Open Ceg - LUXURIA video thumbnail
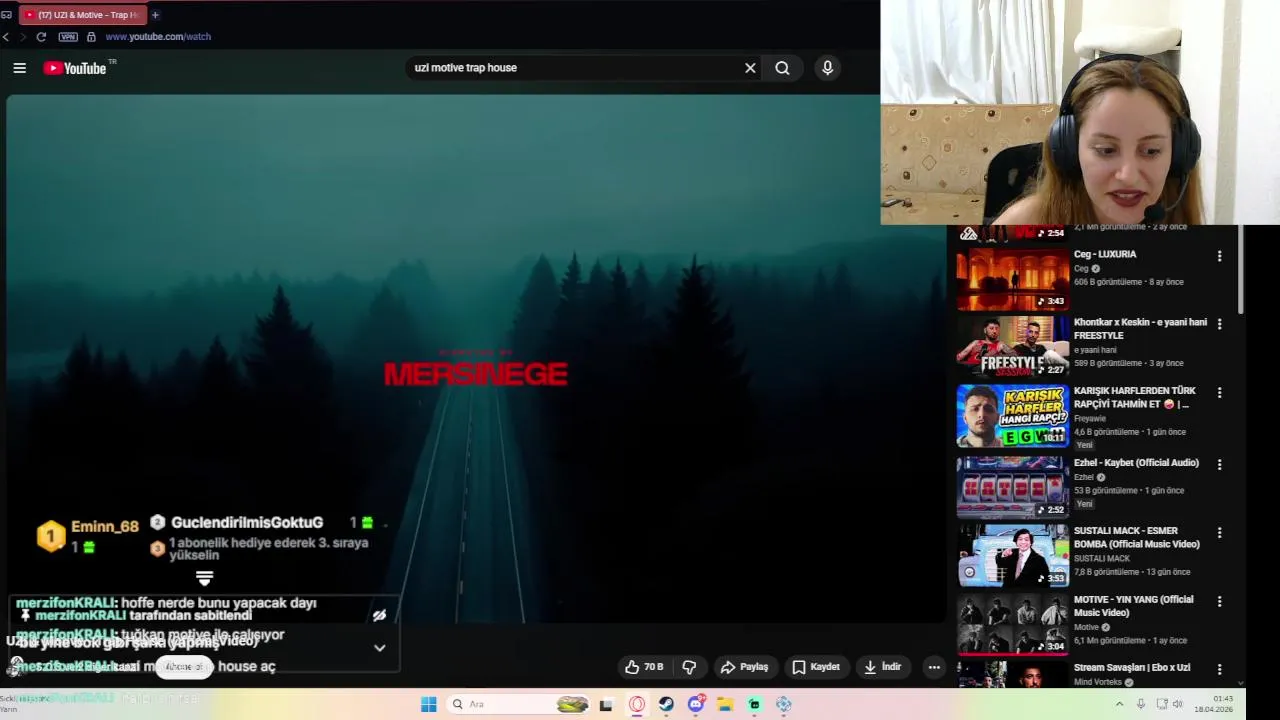 [x=1012, y=278]
